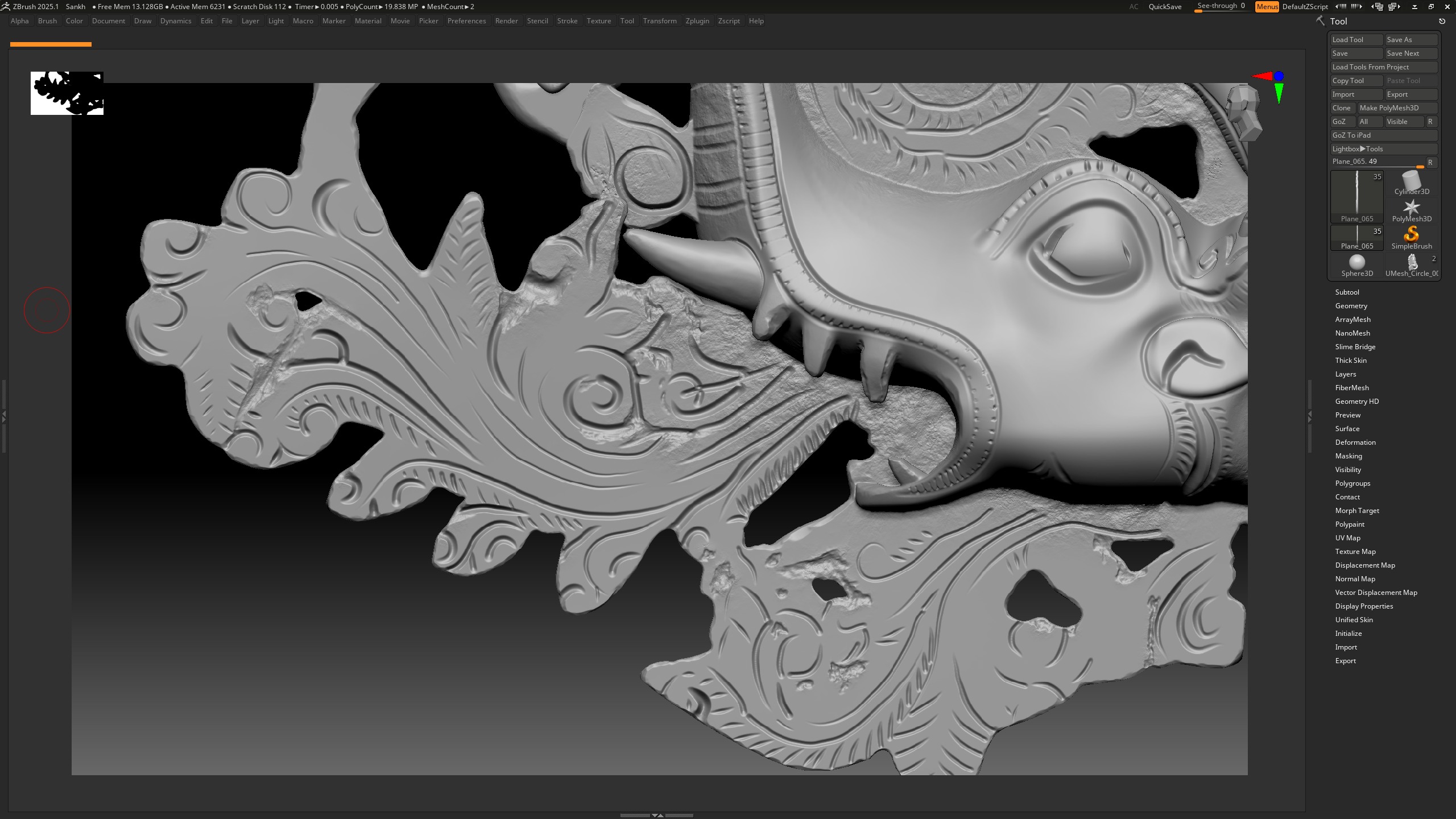The image size is (1456, 819).
Task: Select the large Plane_065 tool thumbnail
Action: pyautogui.click(x=1357, y=197)
